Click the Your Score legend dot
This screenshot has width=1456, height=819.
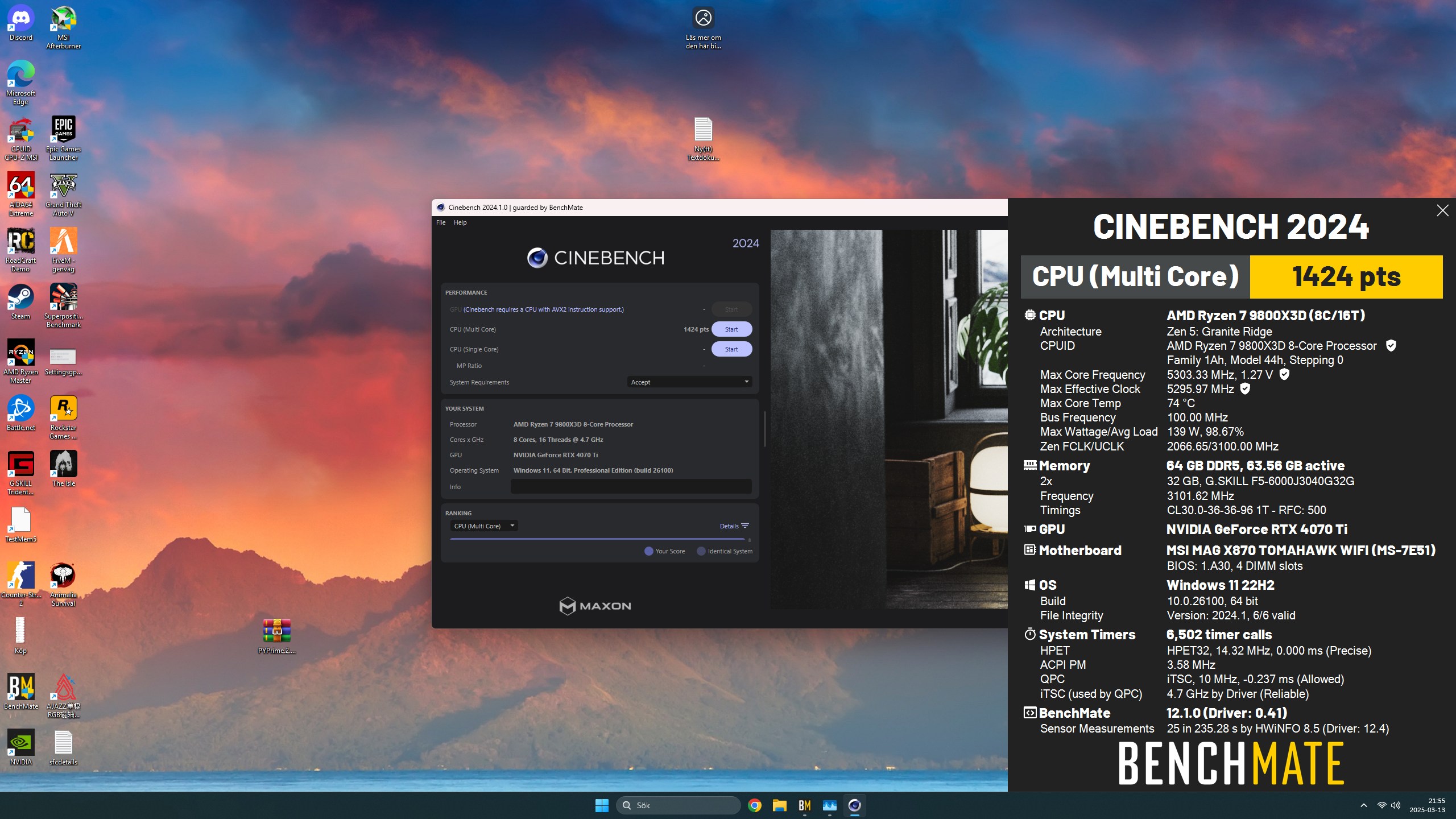click(648, 551)
